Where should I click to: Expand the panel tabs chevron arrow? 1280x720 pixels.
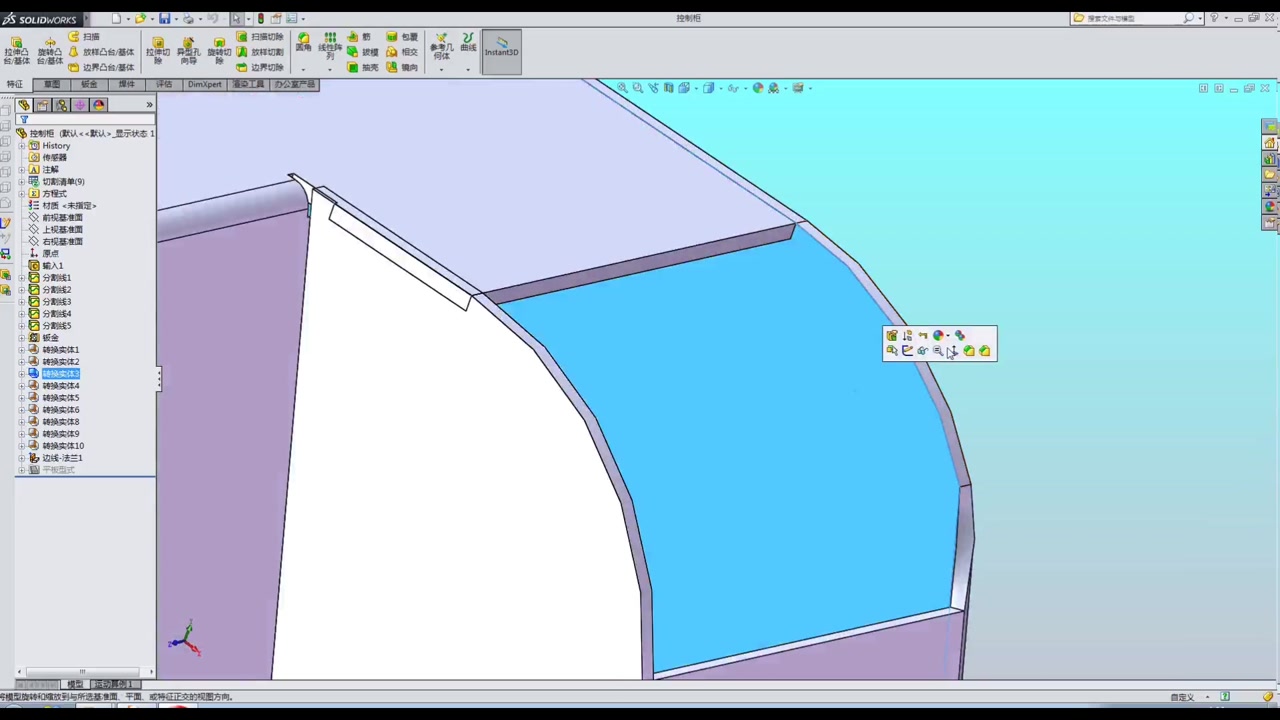coord(149,105)
